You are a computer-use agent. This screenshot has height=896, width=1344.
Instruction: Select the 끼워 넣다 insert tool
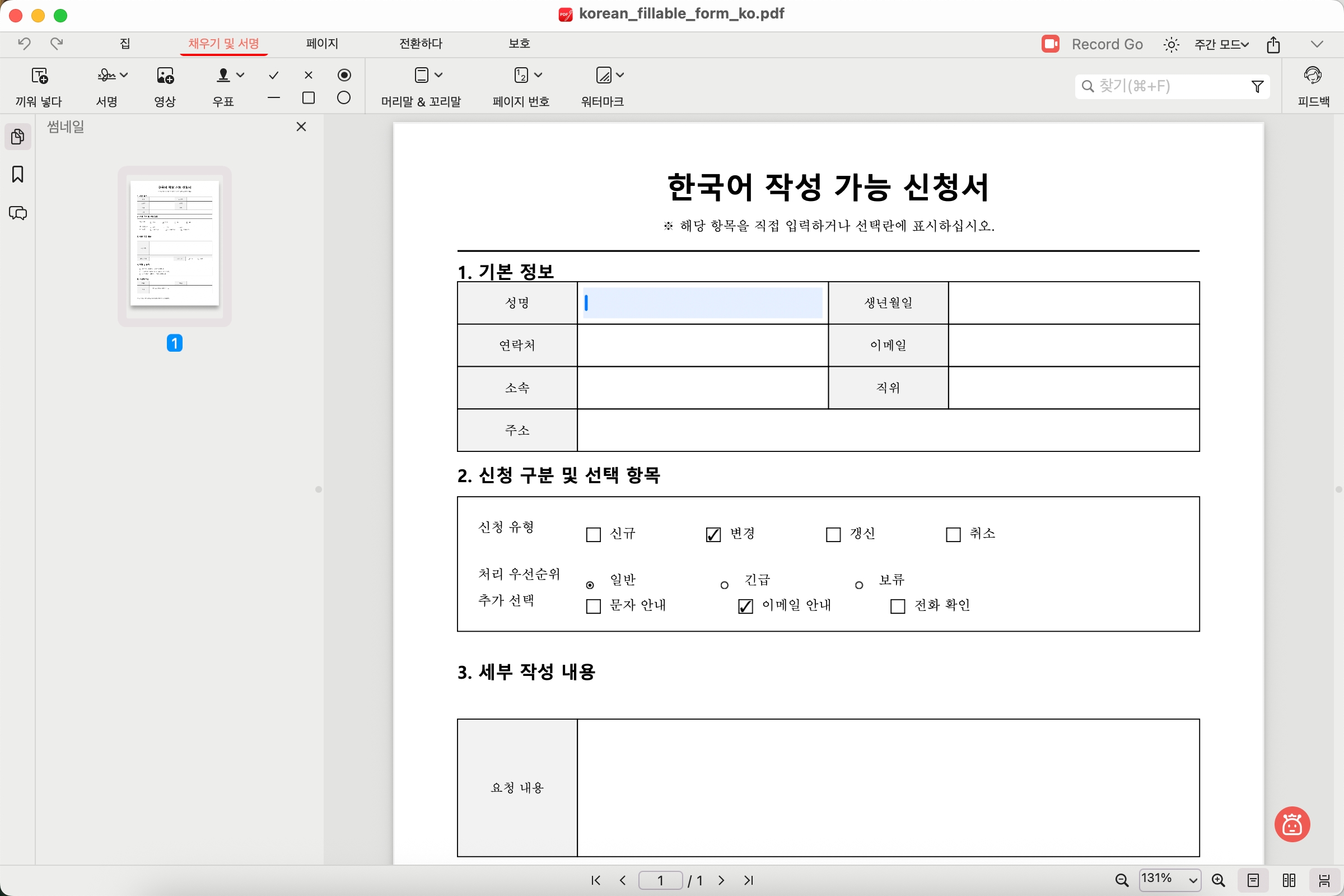[x=39, y=86]
